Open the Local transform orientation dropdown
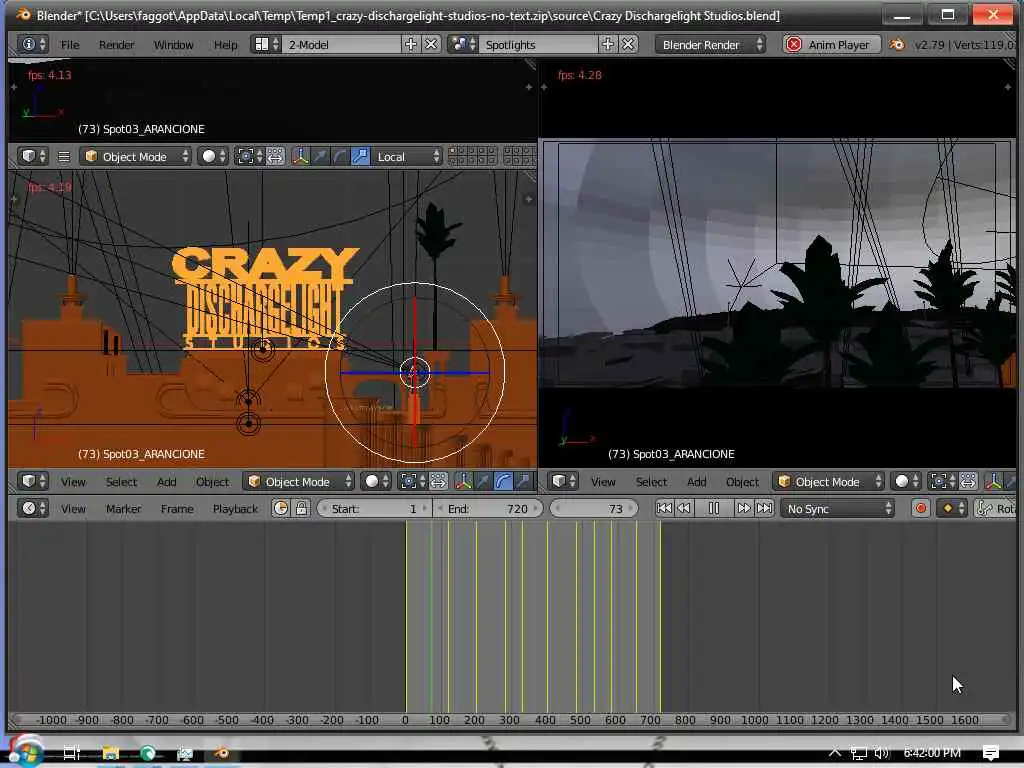The image size is (1024, 768). click(407, 157)
